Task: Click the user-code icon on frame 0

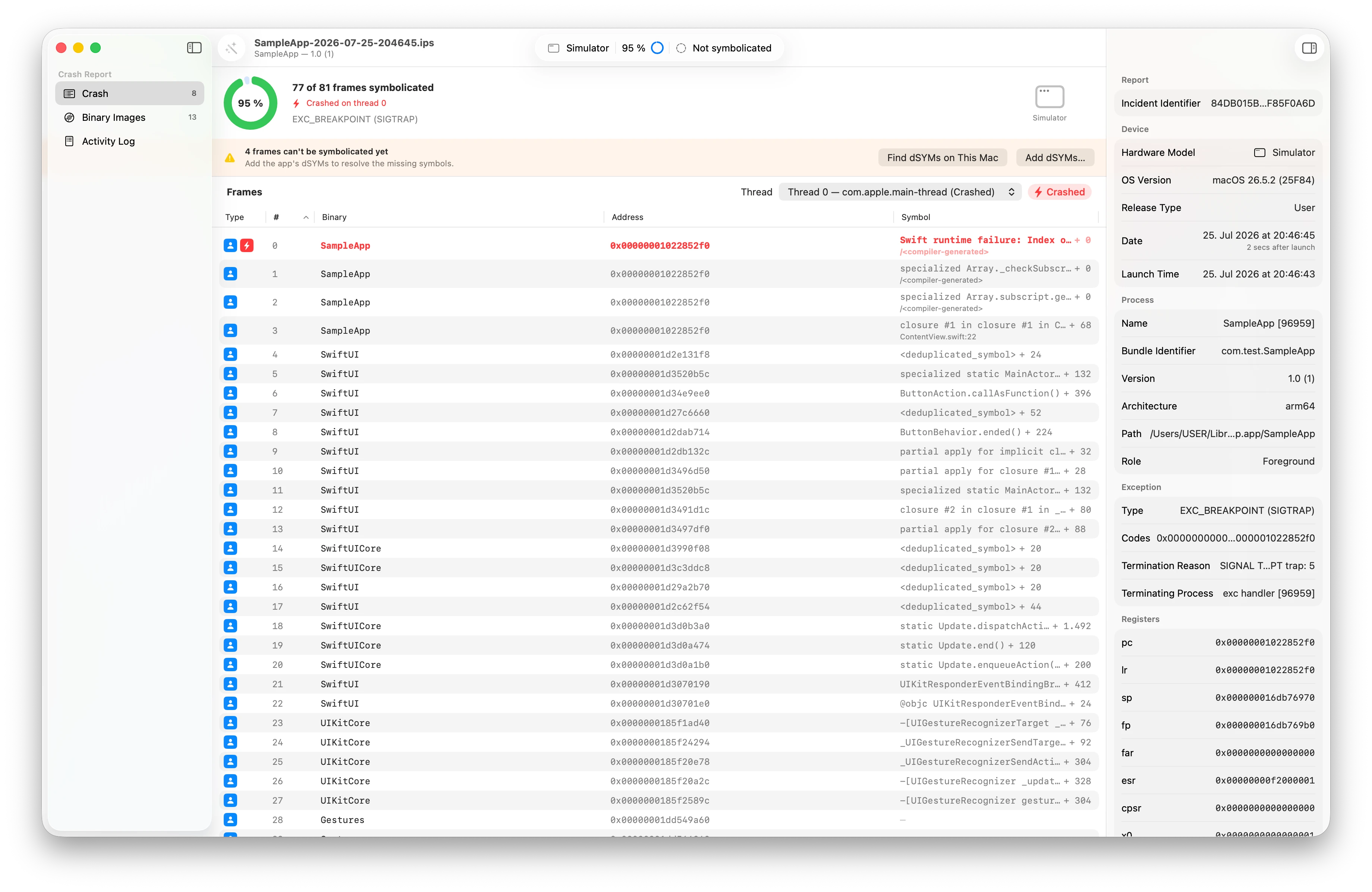Action: pos(230,246)
